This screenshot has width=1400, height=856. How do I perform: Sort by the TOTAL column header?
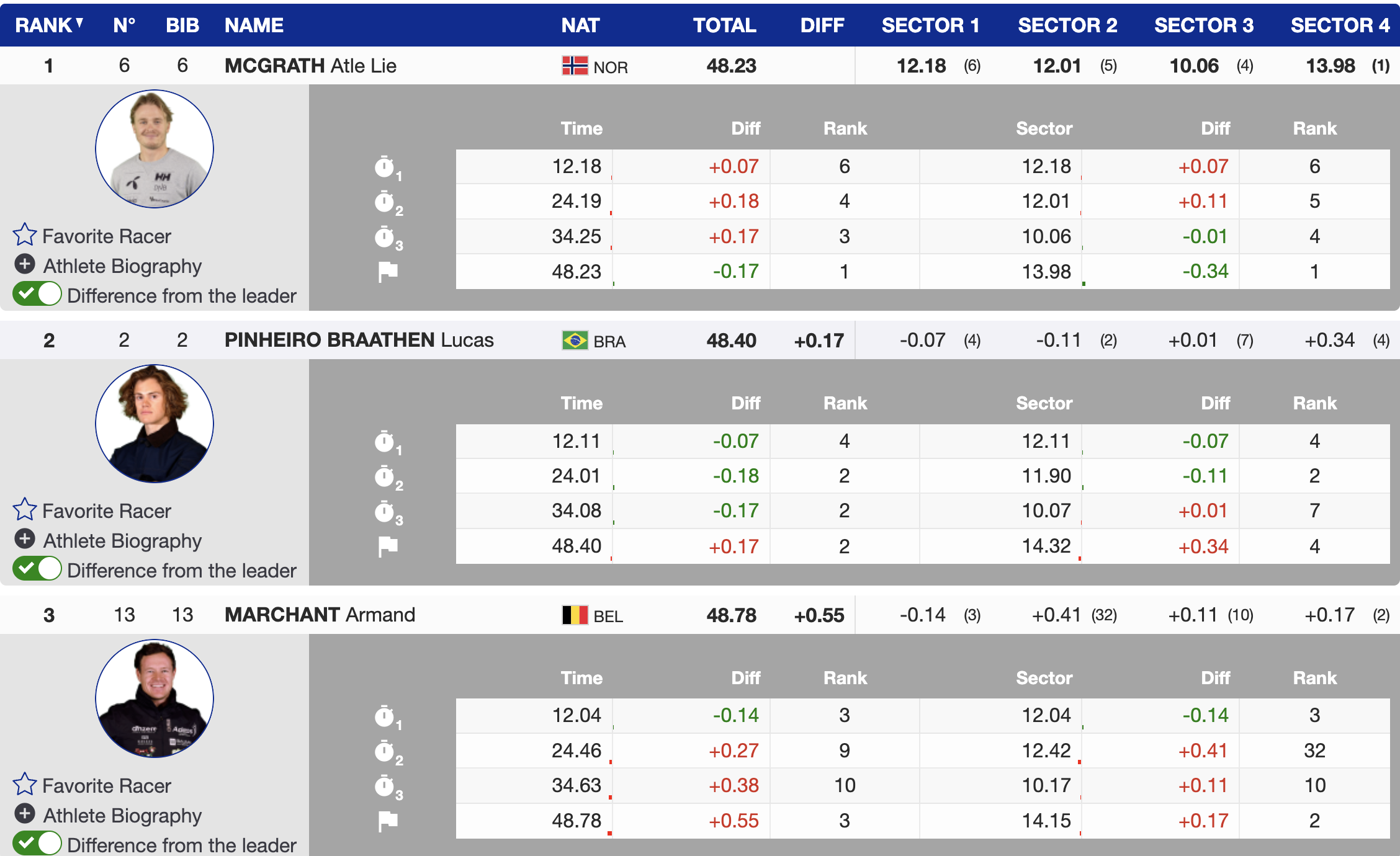[724, 25]
